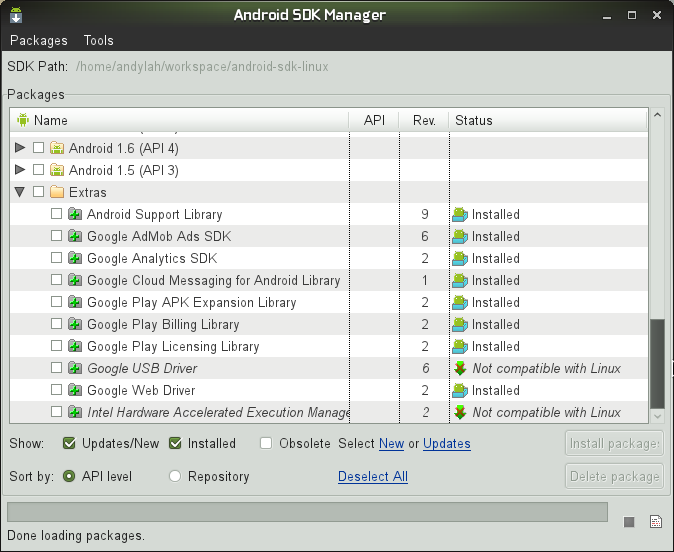Viewport: 674px width, 552px height.
Task: Click the scrollbar down arrow
Action: [657, 416]
